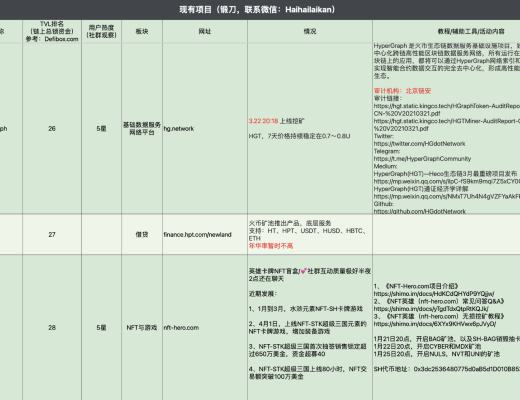Viewport: 520px width, 400px height.
Task: Open the HGTMiner AuditReport pdf link
Action: 447,125
